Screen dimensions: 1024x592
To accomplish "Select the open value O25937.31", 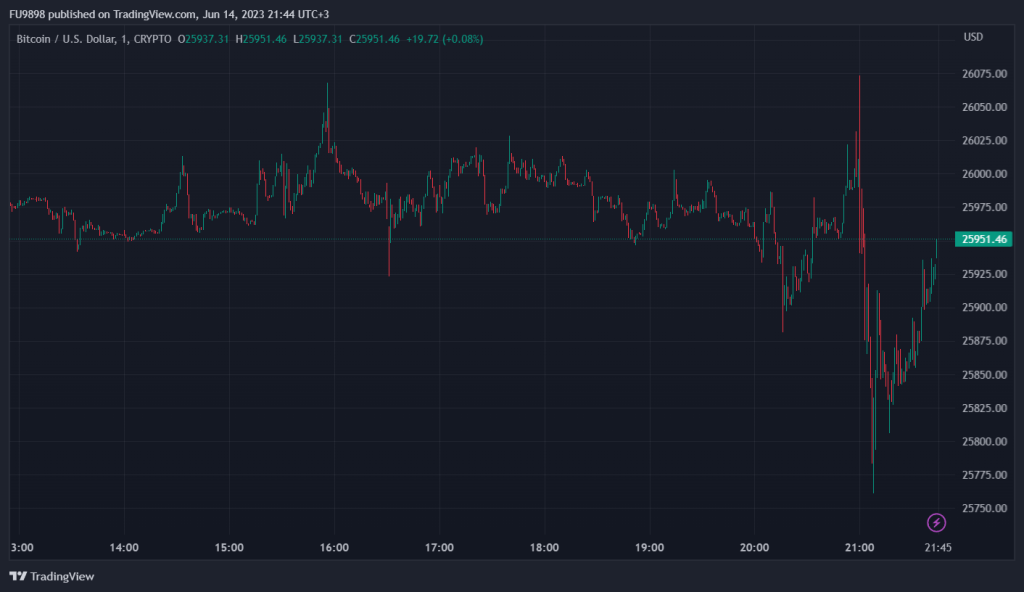I will tap(204, 39).
